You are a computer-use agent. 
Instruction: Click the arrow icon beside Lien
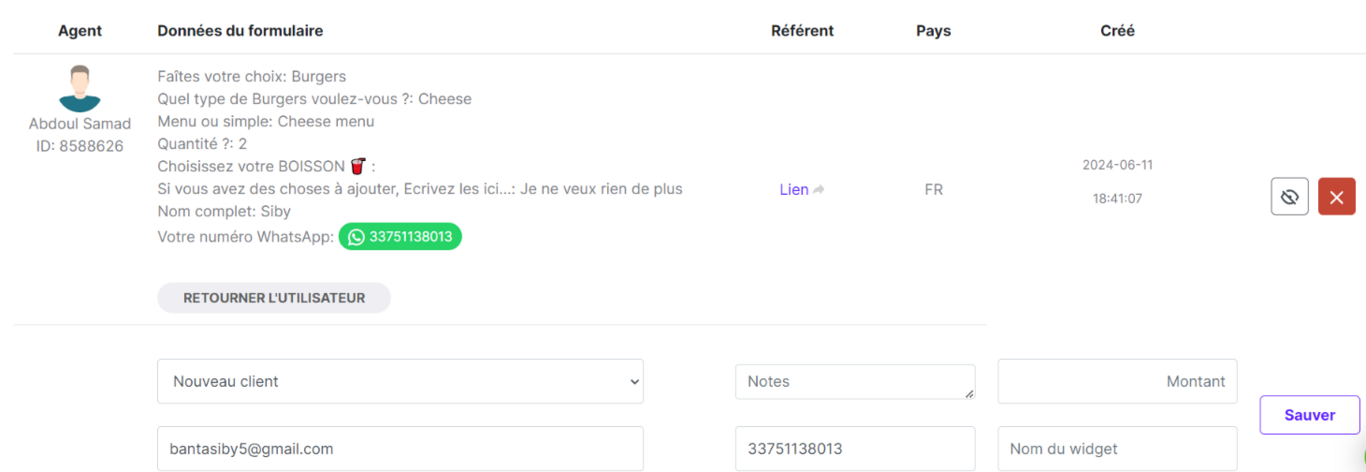(819, 190)
